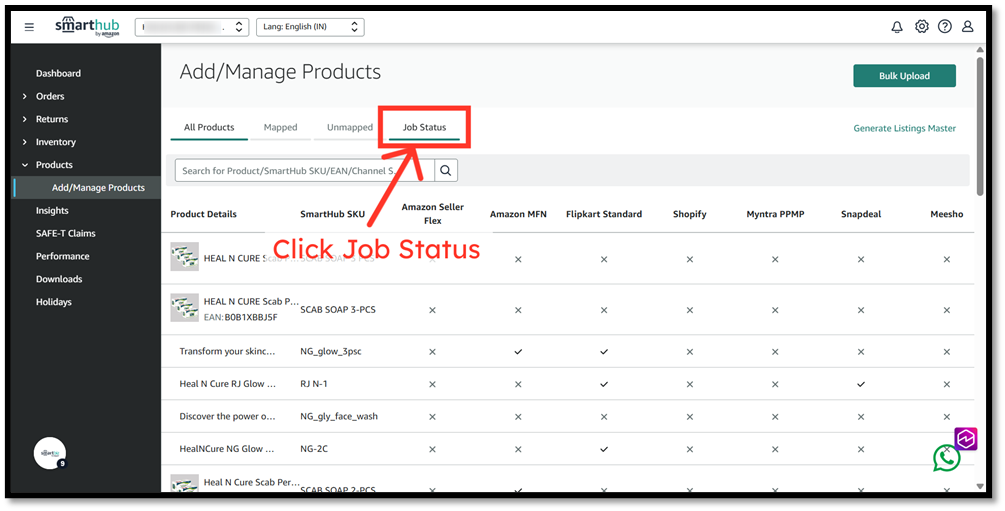Click the SmartHub round avatar badge
The width and height of the screenshot is (1005, 511).
click(50, 453)
